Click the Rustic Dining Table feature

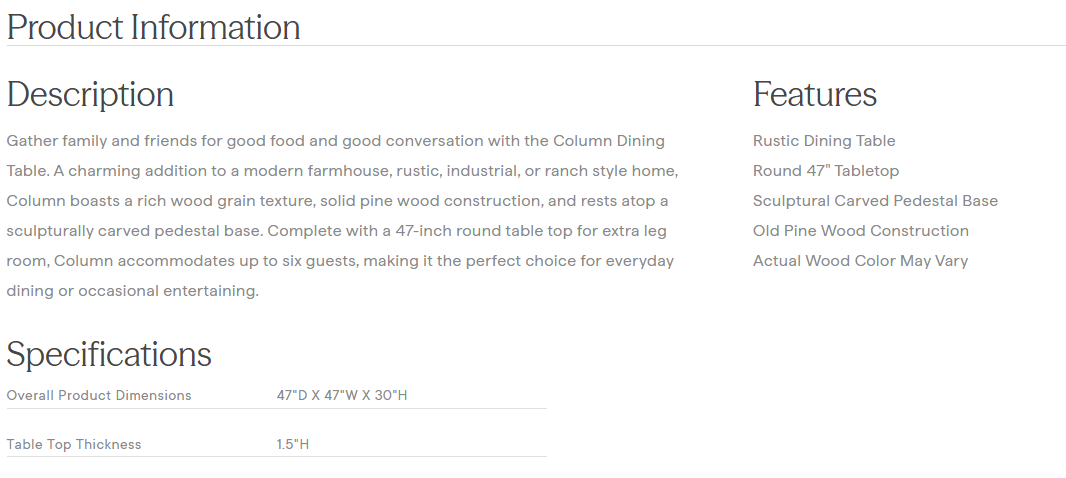[824, 141]
